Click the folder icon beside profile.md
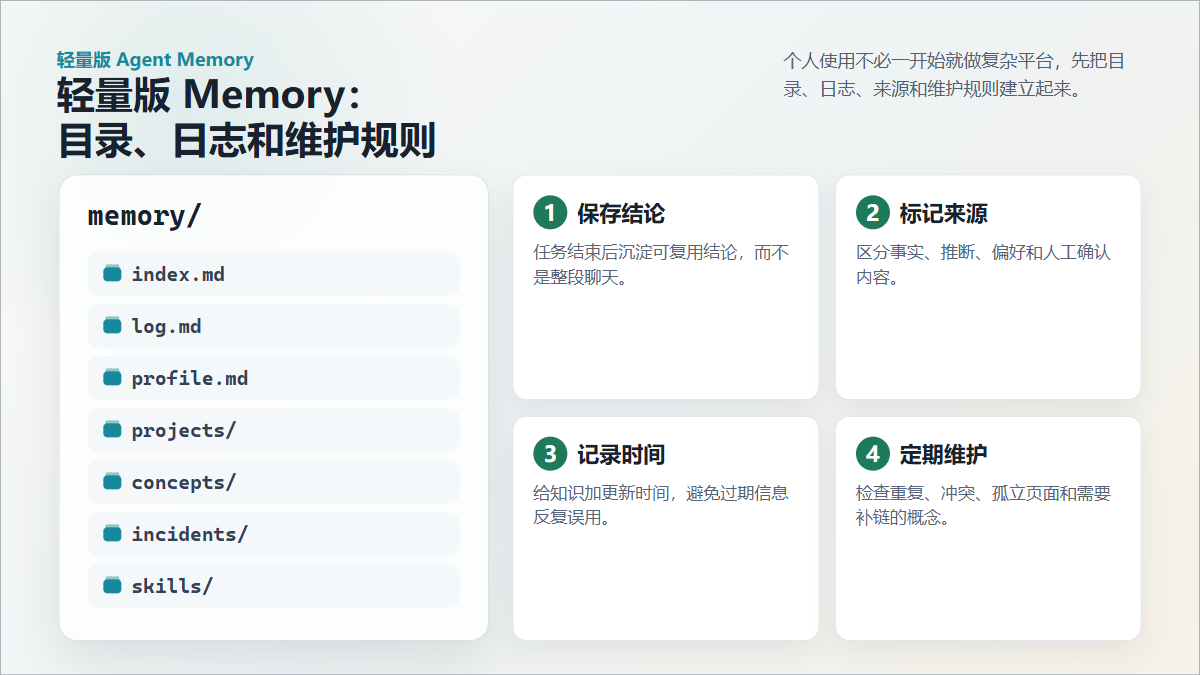 point(112,378)
